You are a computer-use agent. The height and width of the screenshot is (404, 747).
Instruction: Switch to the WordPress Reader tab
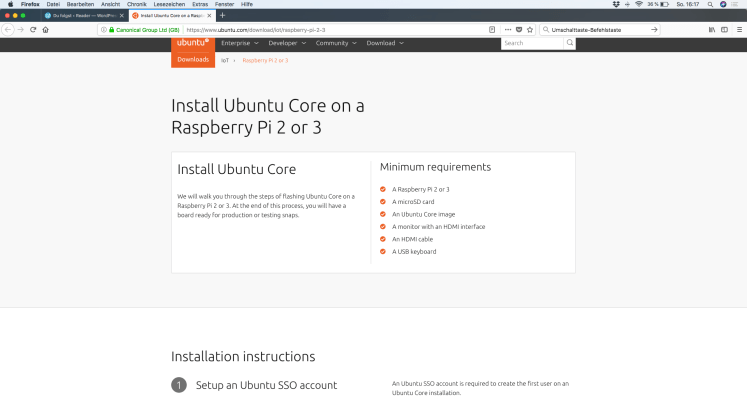(82, 16)
